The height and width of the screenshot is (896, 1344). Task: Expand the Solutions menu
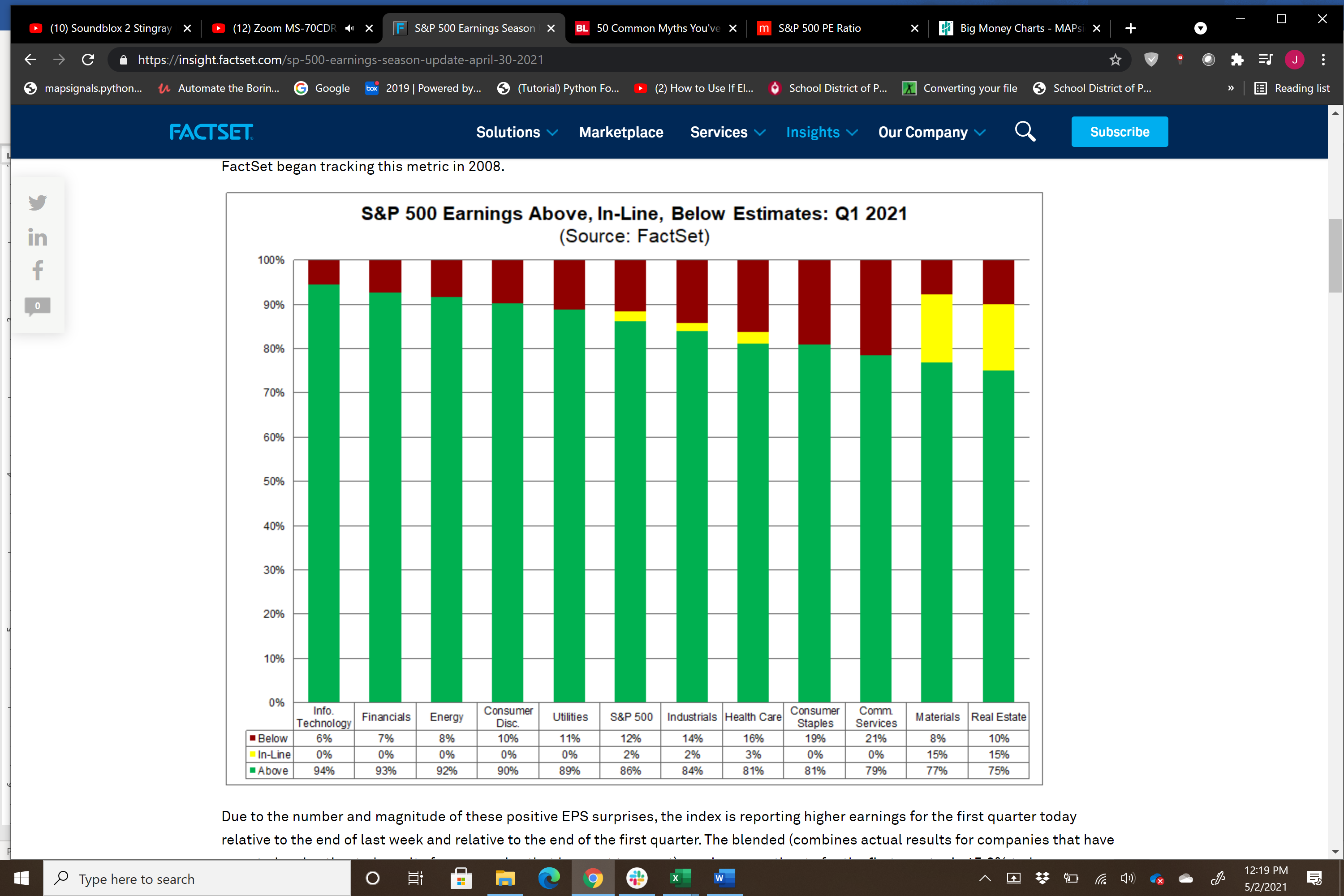click(x=517, y=132)
